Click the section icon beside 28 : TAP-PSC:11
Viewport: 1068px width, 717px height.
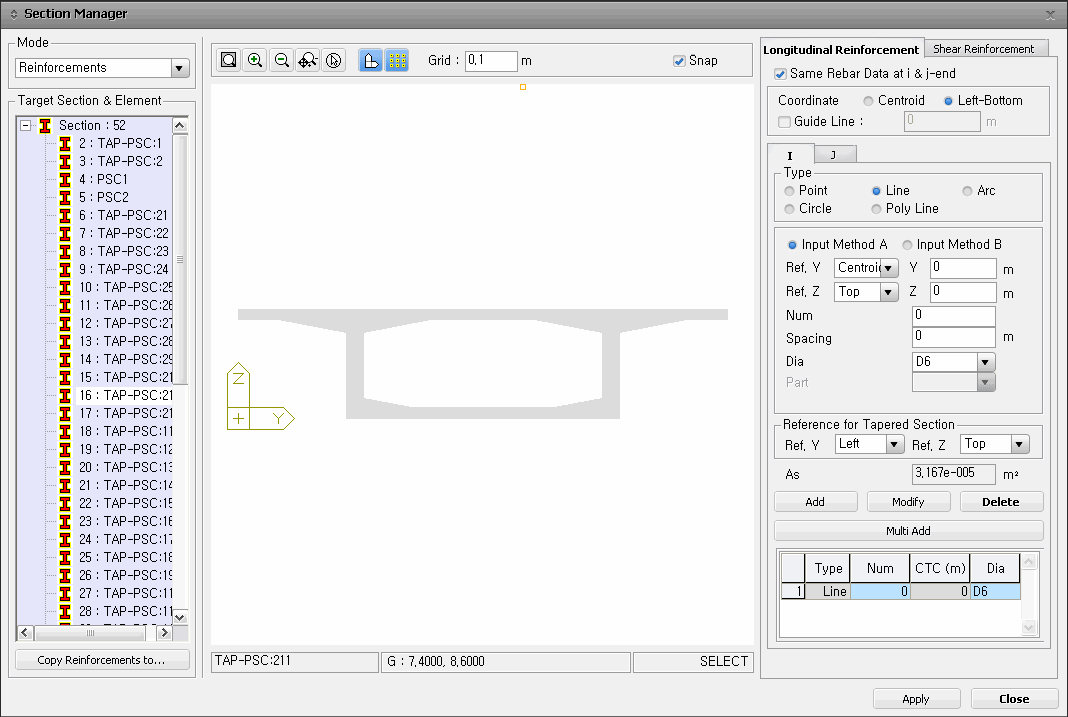tap(65, 611)
